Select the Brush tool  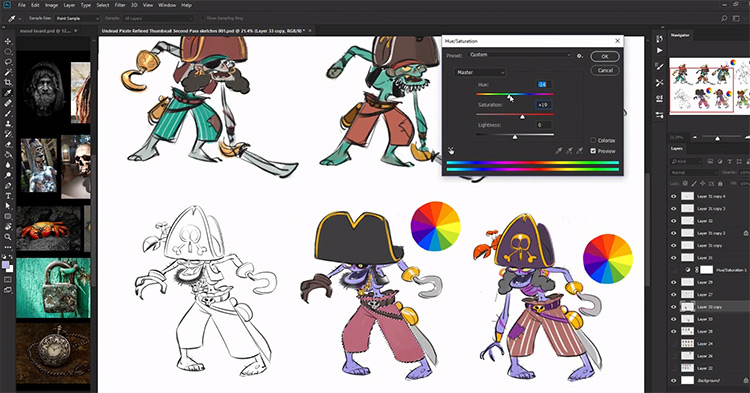(8, 113)
